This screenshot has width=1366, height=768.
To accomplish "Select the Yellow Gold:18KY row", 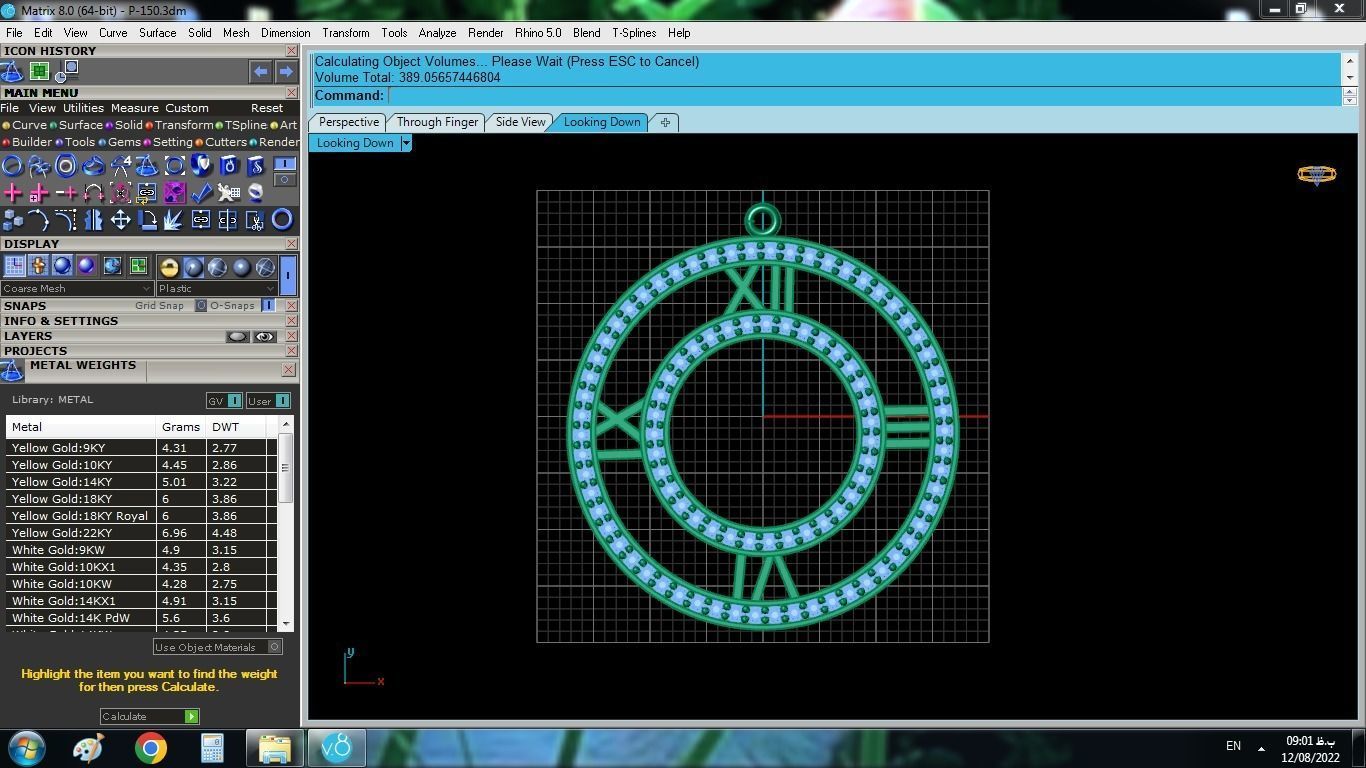I will (x=140, y=498).
